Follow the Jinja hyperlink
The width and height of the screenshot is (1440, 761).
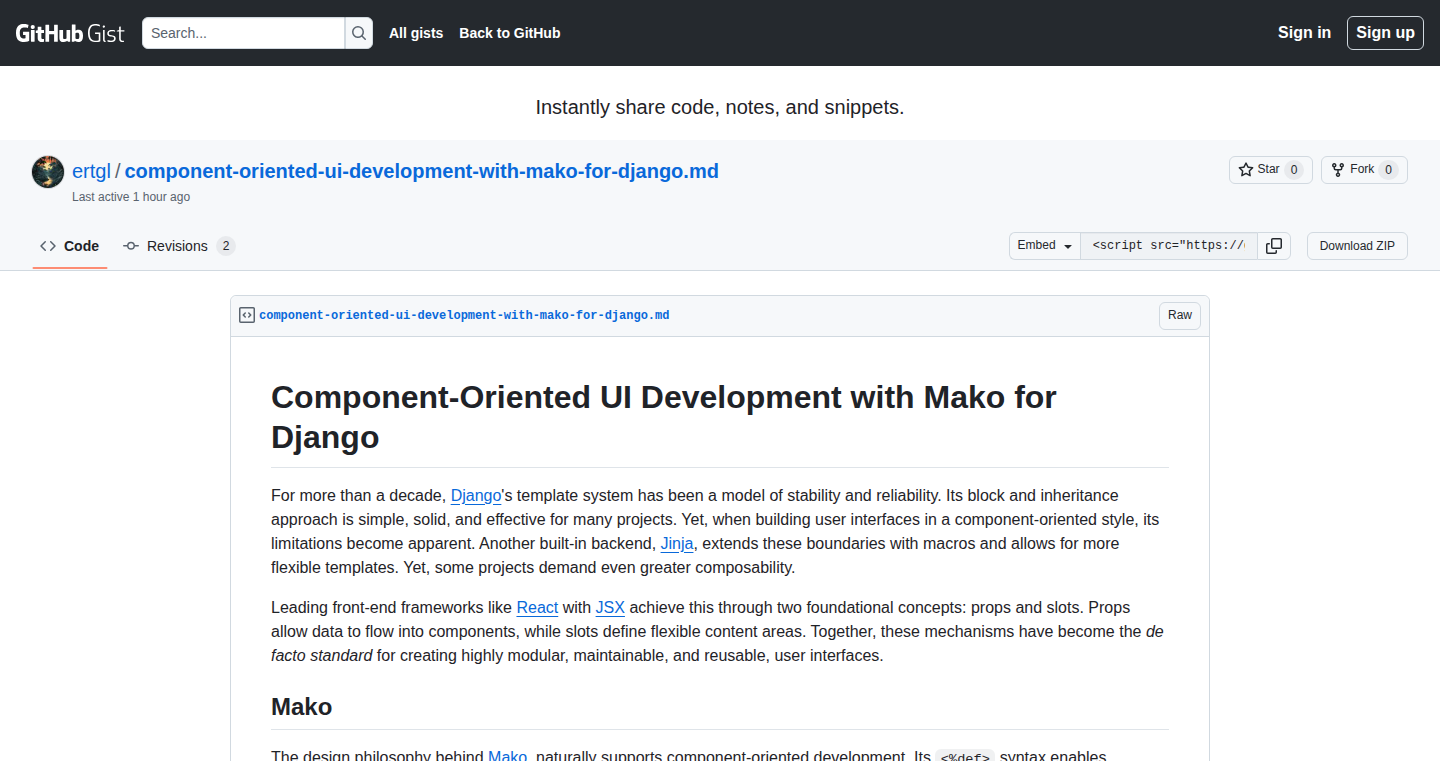pyautogui.click(x=677, y=544)
